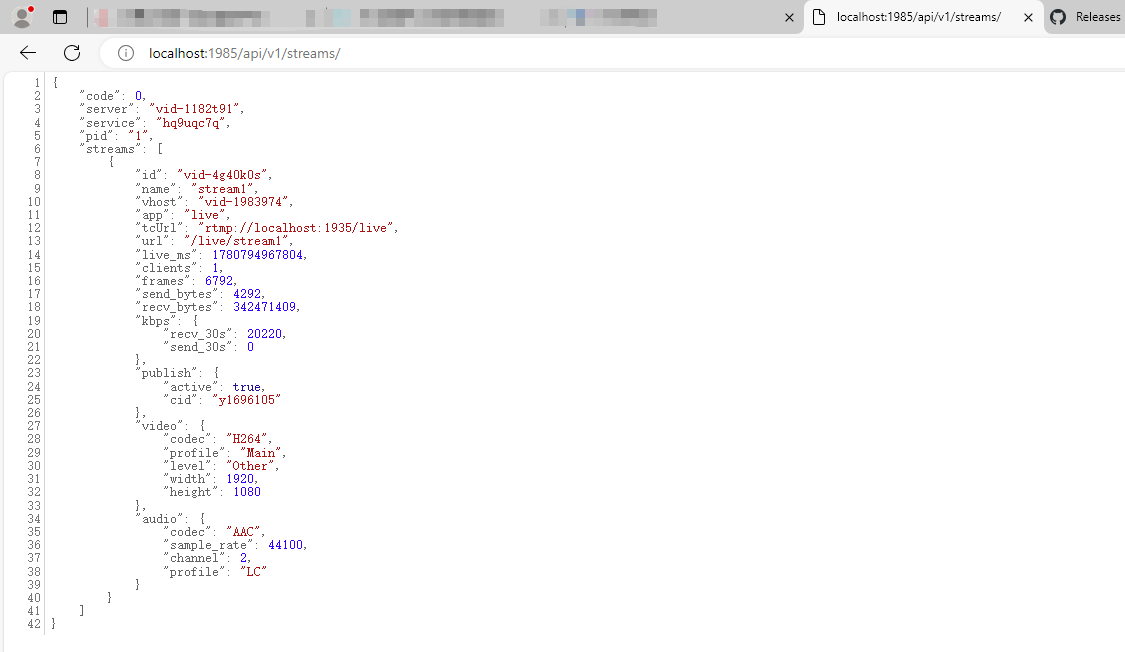This screenshot has height=652, width=1125.
Task: Click the "clients" key
Action: (x=166, y=268)
